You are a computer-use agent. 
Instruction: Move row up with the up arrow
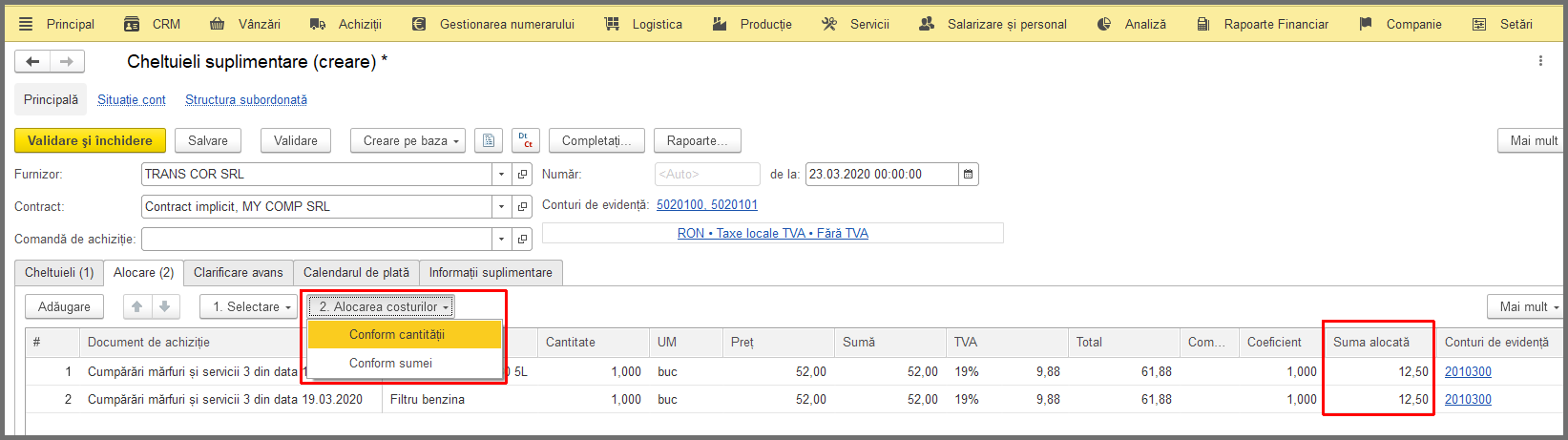tap(137, 306)
